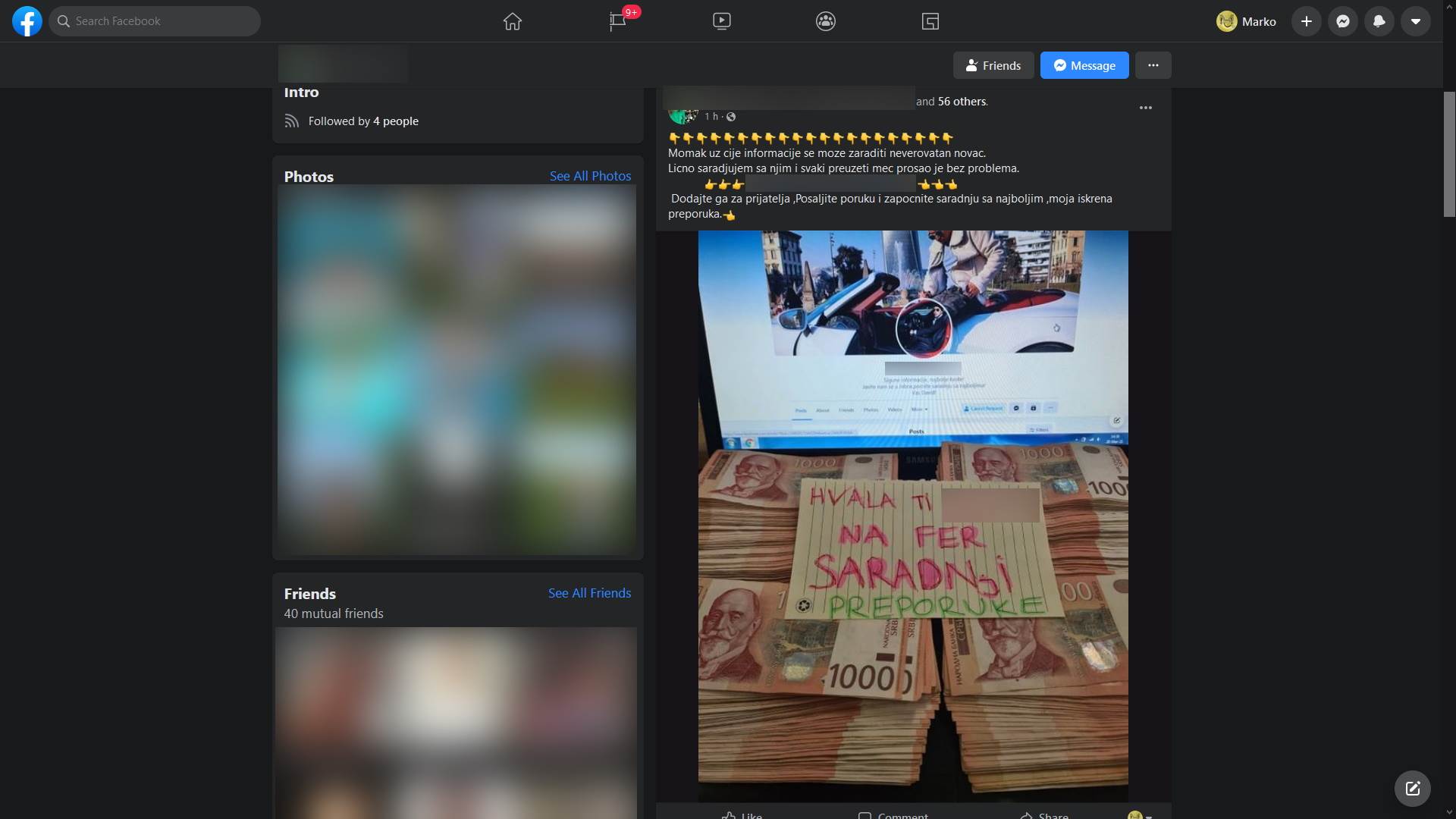Image resolution: width=1456 pixels, height=819 pixels.
Task: Click the page vertical scrollbar
Action: pyautogui.click(x=1449, y=154)
